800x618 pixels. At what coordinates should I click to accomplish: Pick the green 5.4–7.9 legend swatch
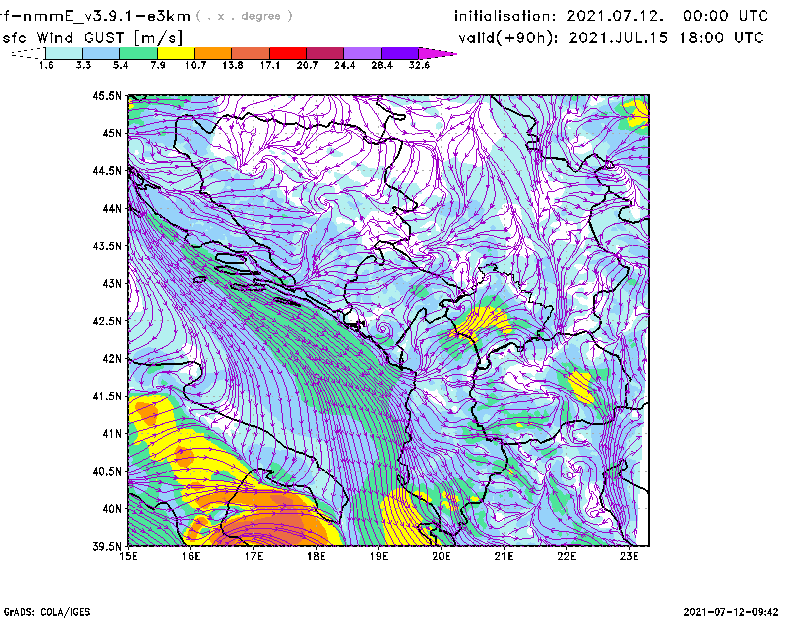tap(138, 53)
